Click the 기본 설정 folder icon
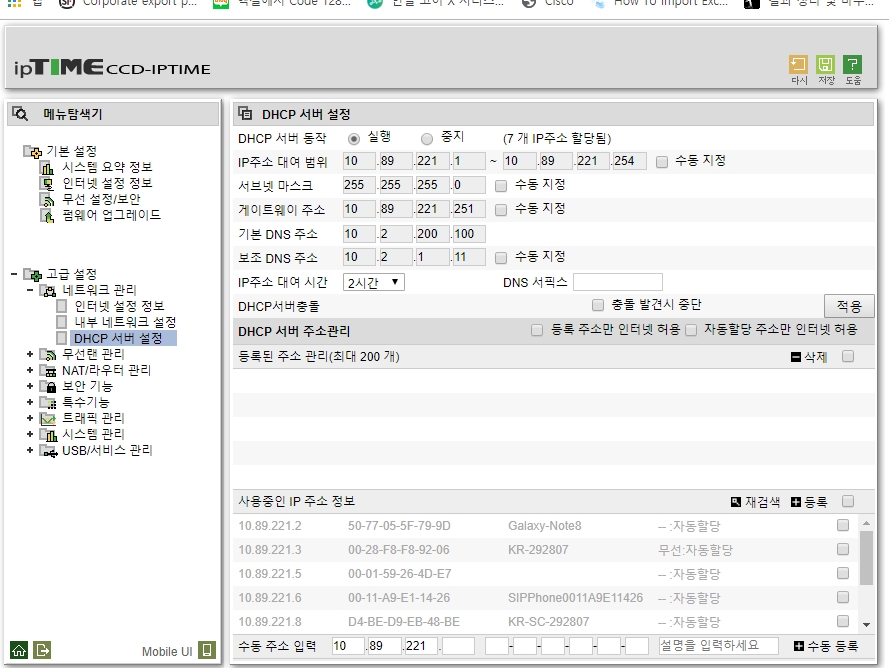This screenshot has width=889, height=668. tap(32, 151)
